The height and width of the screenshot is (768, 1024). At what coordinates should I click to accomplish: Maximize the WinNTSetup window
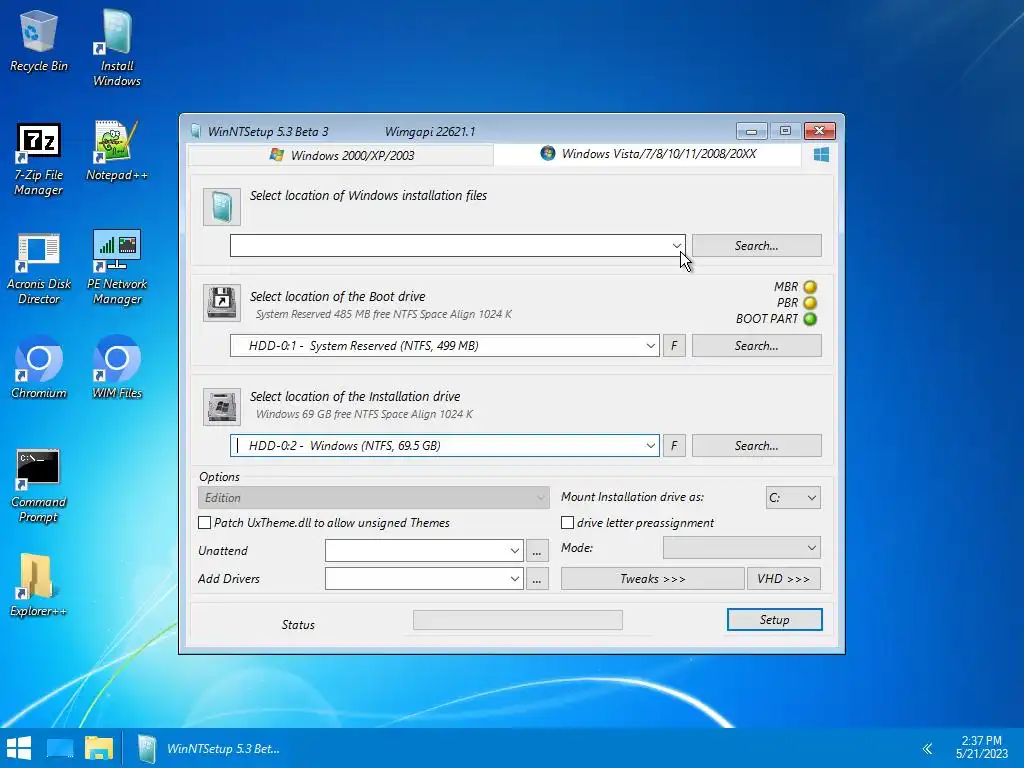(x=786, y=131)
